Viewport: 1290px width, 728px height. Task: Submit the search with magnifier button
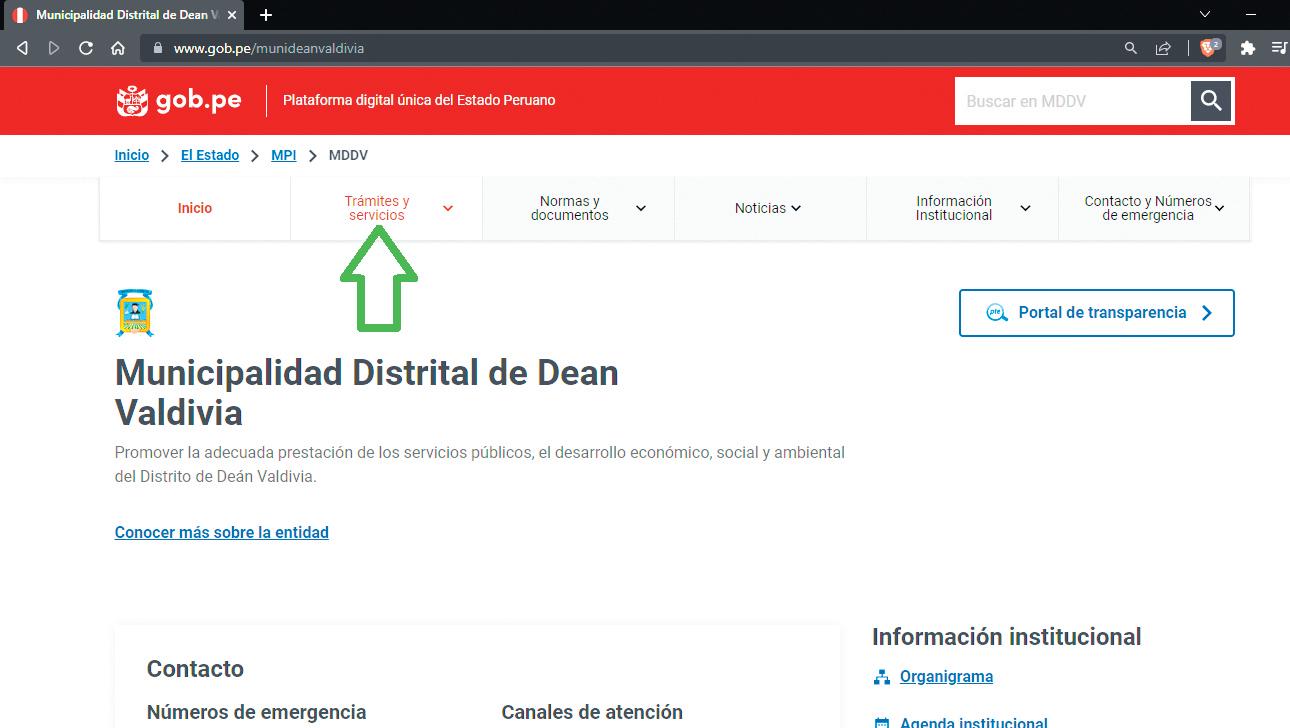pos(1211,101)
